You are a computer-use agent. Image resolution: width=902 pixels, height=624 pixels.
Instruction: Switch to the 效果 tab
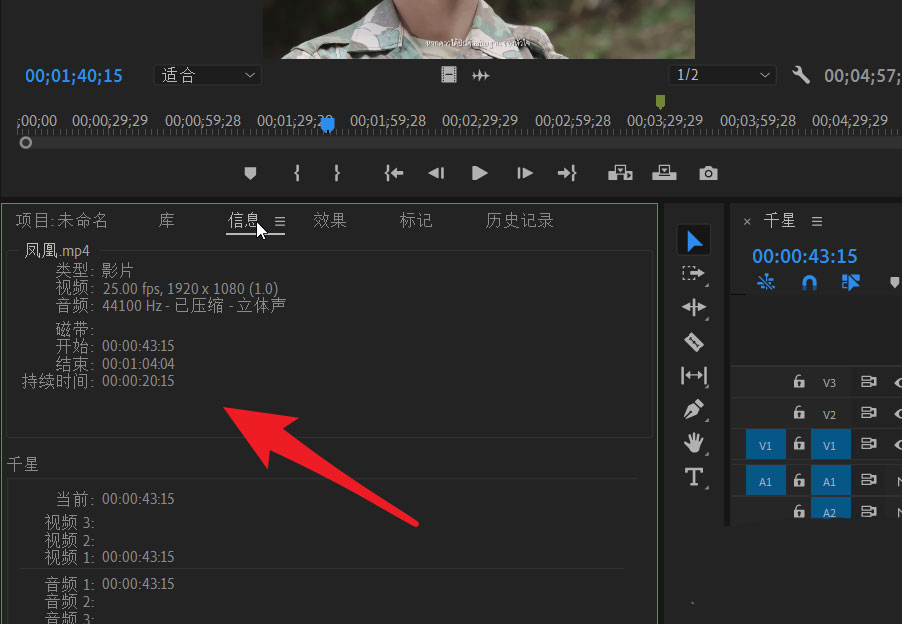pos(329,220)
